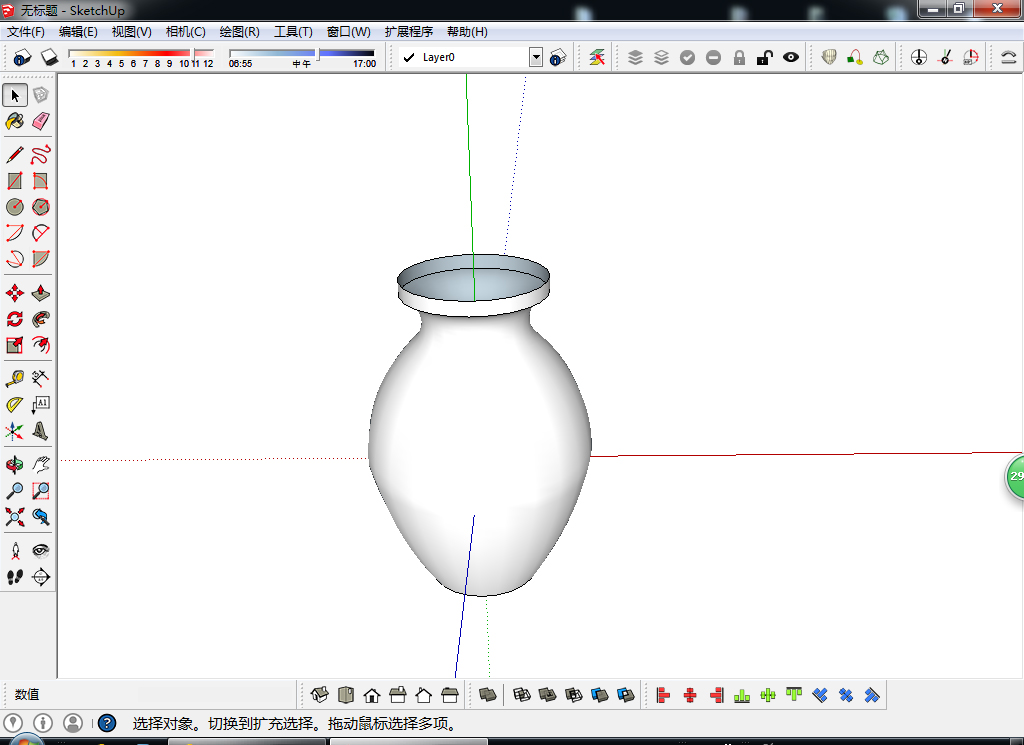Select the Circle drawing tool

[15, 207]
